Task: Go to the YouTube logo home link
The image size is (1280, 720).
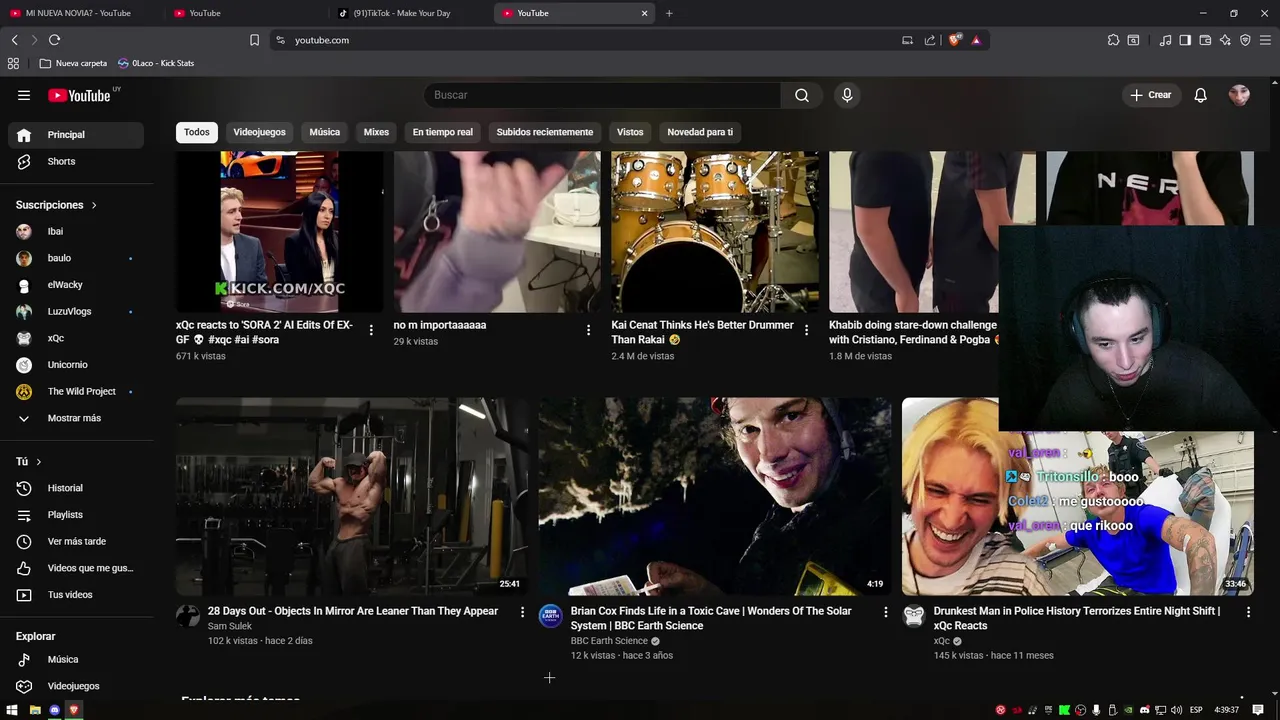Action: (79, 95)
